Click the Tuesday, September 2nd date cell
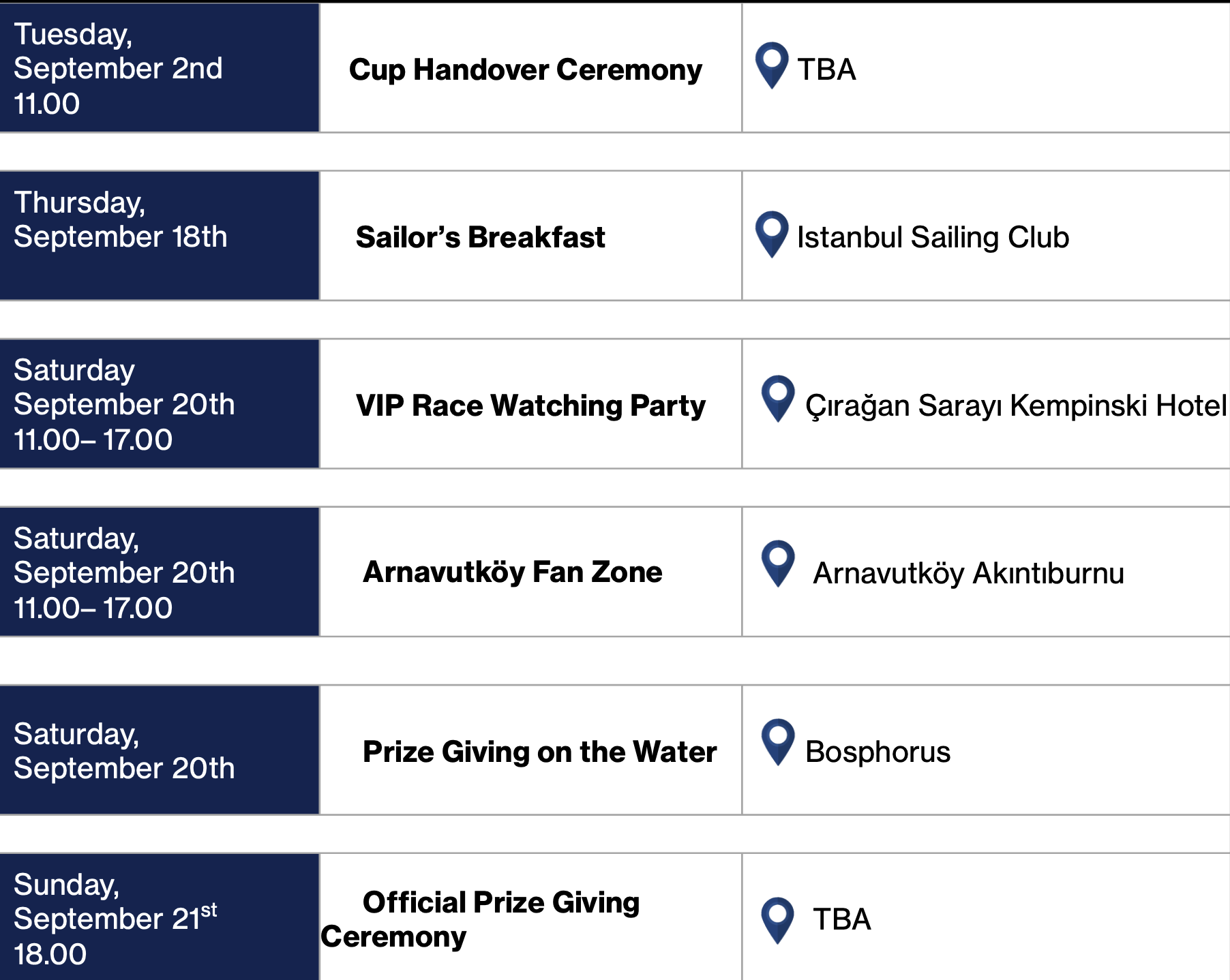This screenshot has width=1230, height=980. coord(160,67)
